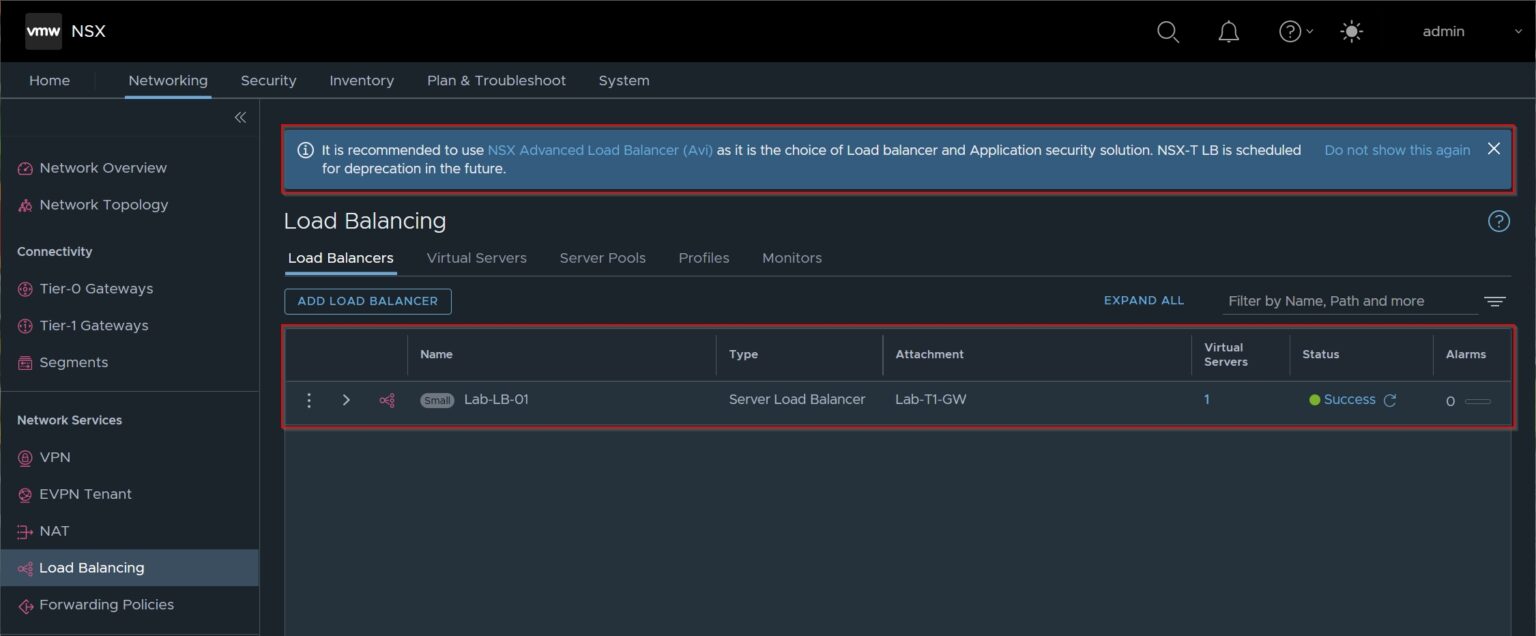The image size is (1536, 636).
Task: Toggle the display theme with the sun icon
Action: (1351, 31)
